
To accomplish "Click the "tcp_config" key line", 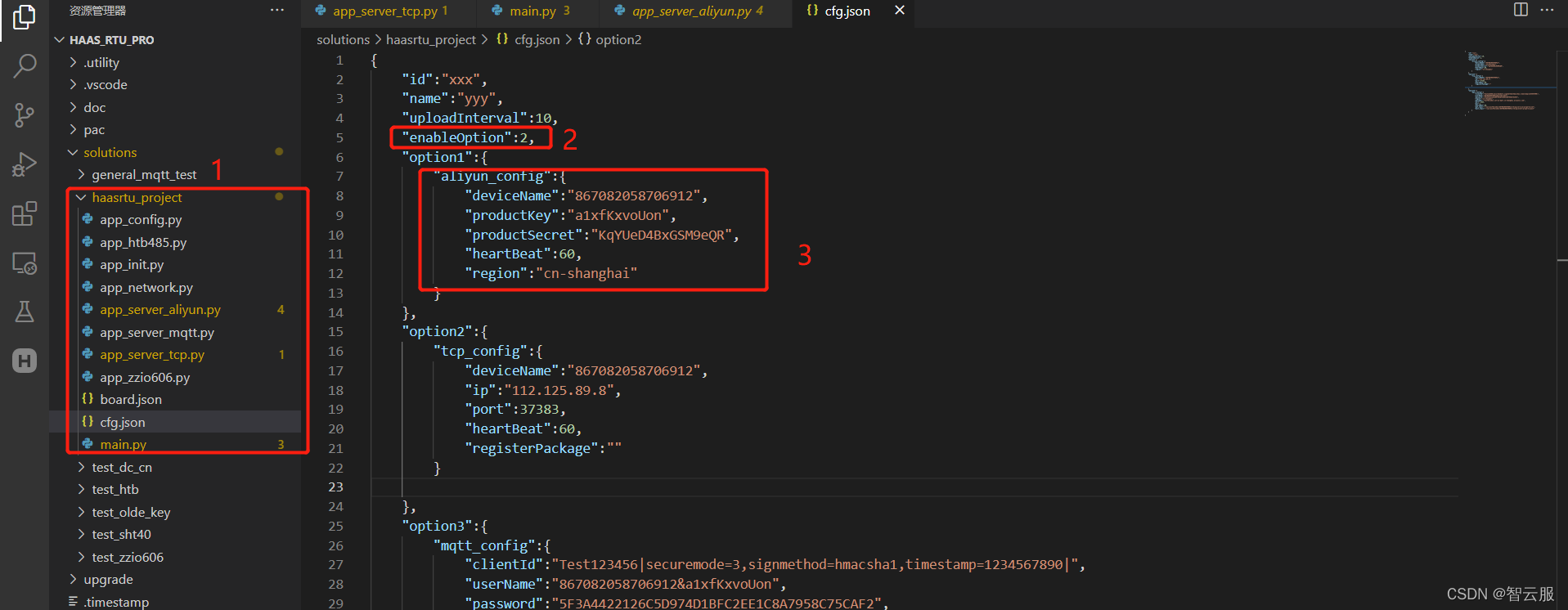I will click(x=487, y=351).
